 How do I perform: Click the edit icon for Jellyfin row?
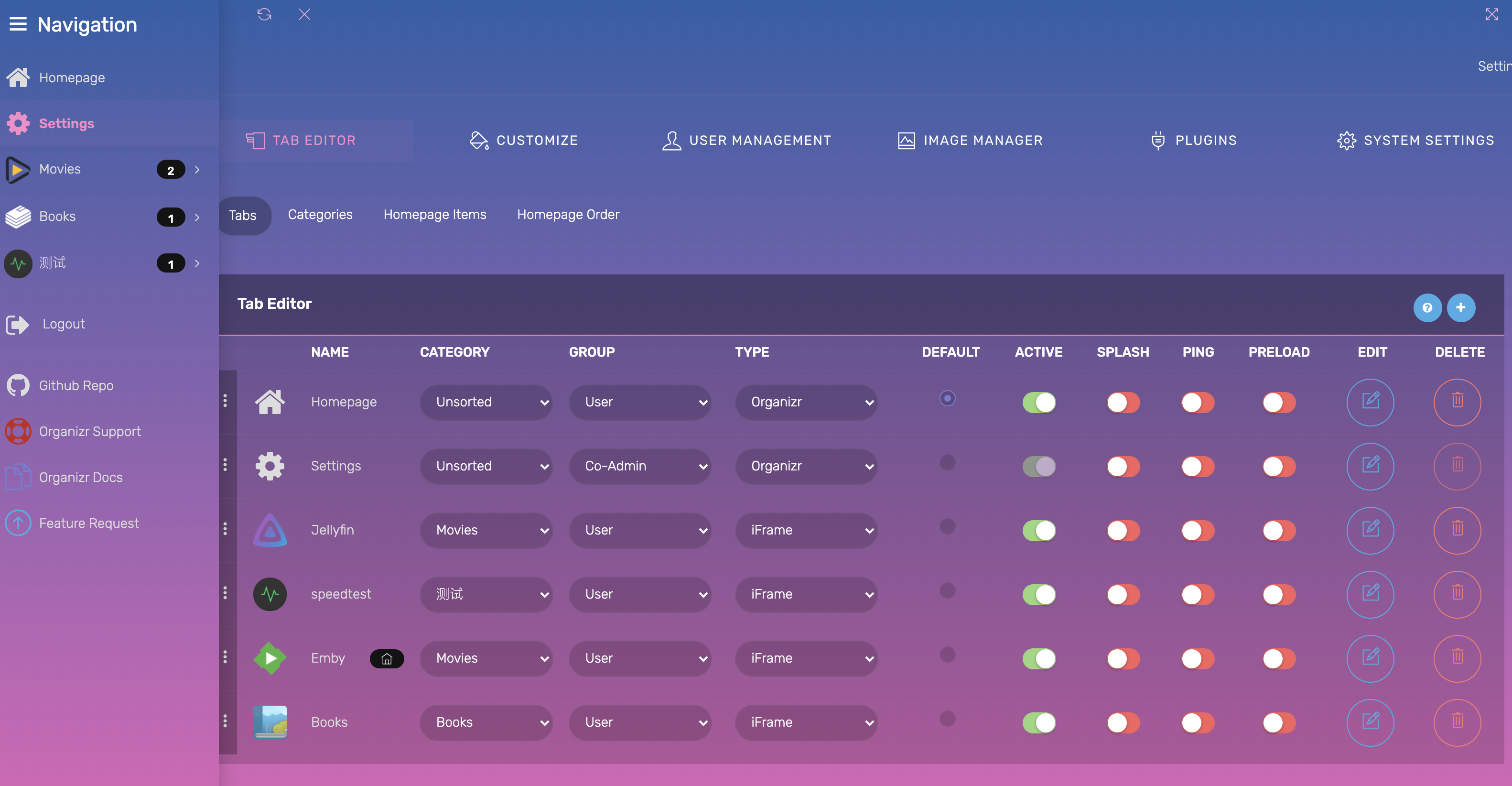(1370, 530)
